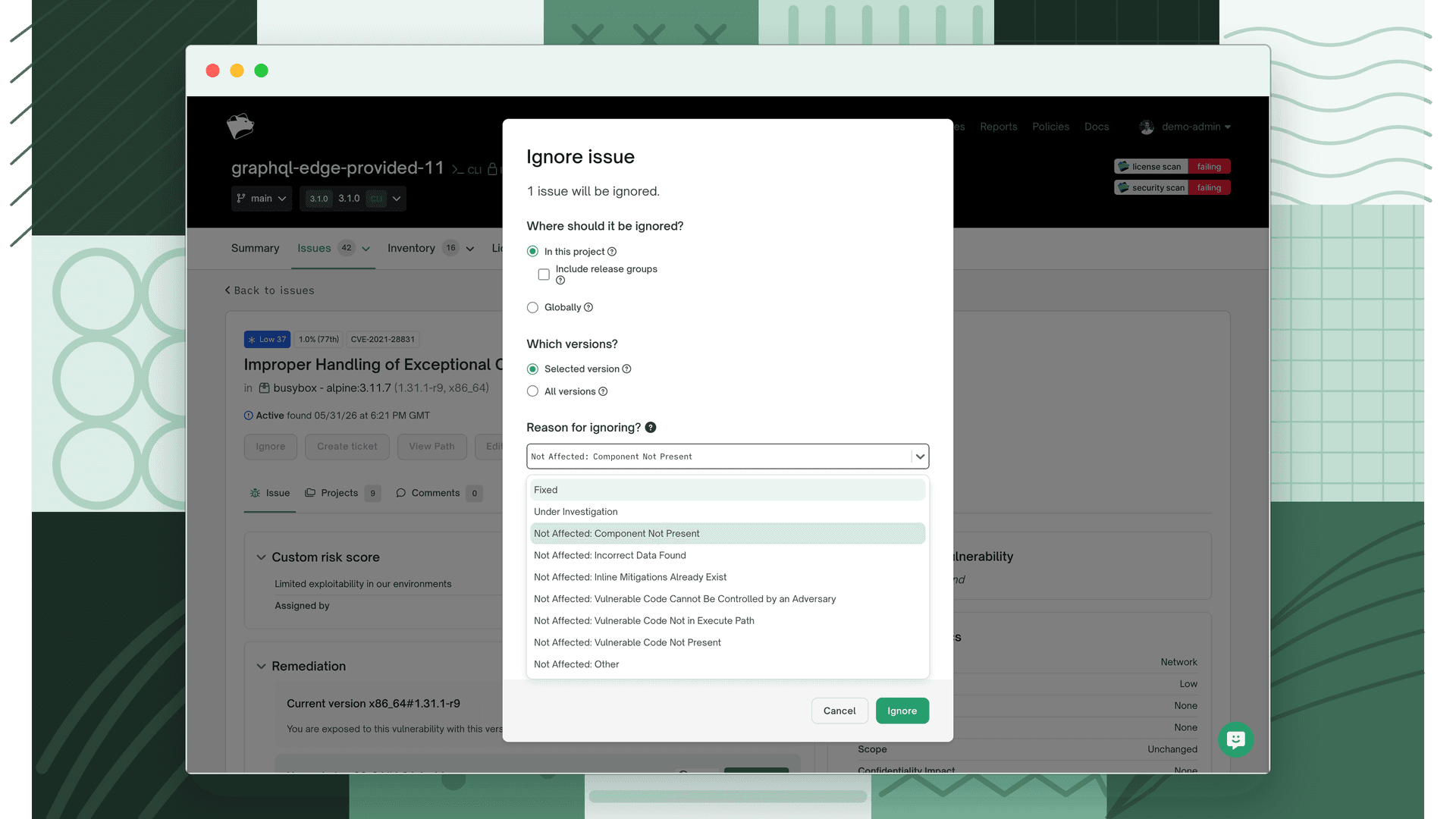This screenshot has width=1456, height=819.
Task: Open the 3.1.0 revision dropdown
Action: (x=353, y=199)
